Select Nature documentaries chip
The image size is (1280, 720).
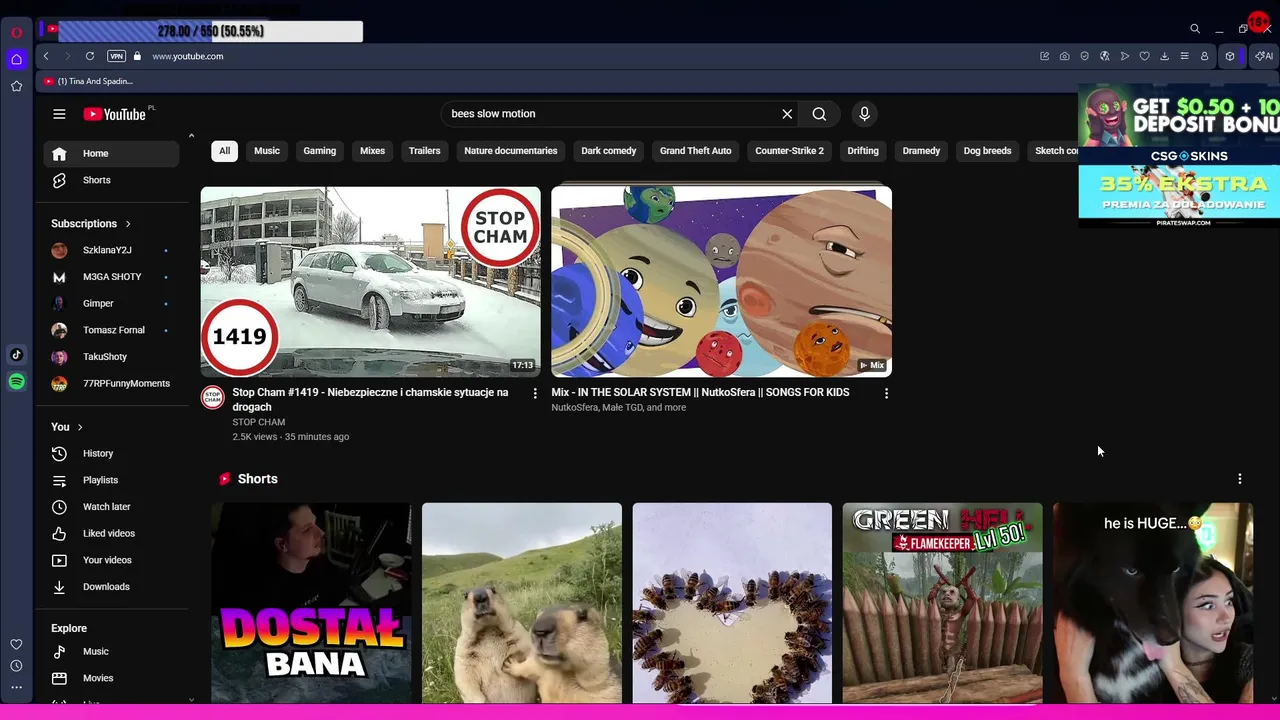(511, 151)
